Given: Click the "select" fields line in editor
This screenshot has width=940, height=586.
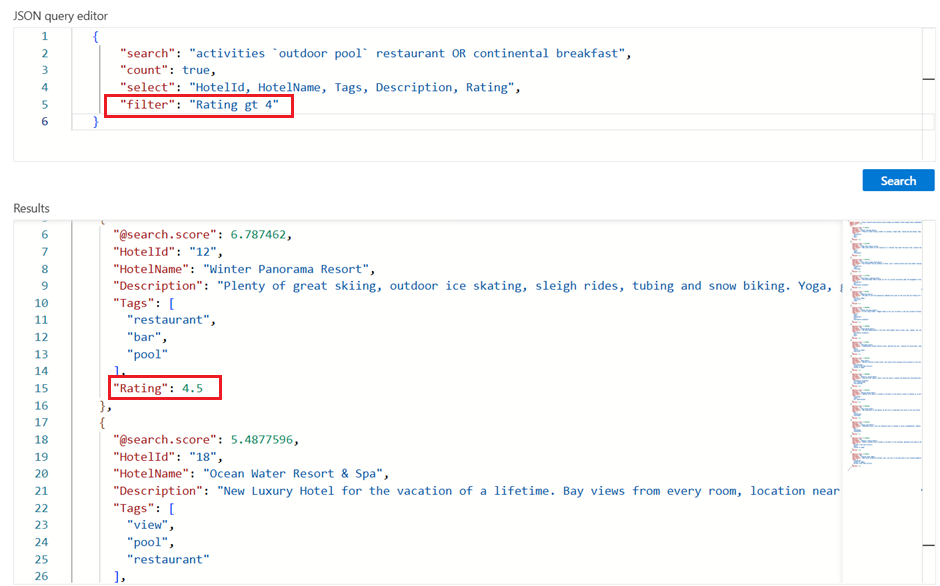Looking at the screenshot, I should (x=320, y=88).
